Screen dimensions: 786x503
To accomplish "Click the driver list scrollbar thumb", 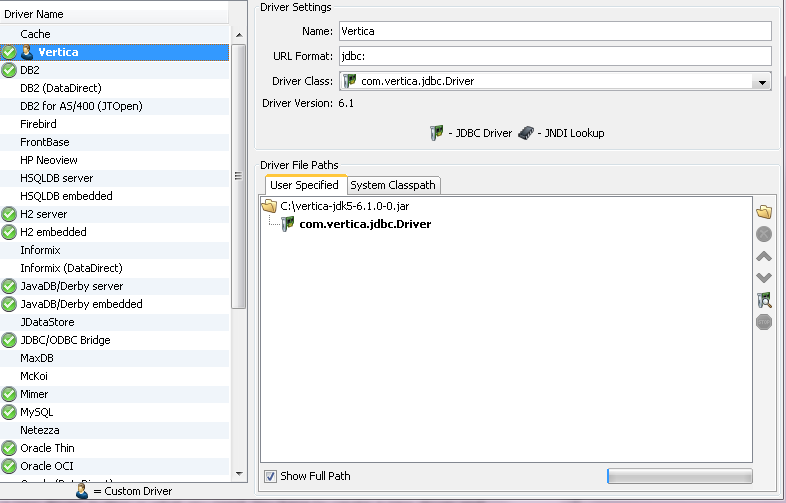I will click(239, 177).
